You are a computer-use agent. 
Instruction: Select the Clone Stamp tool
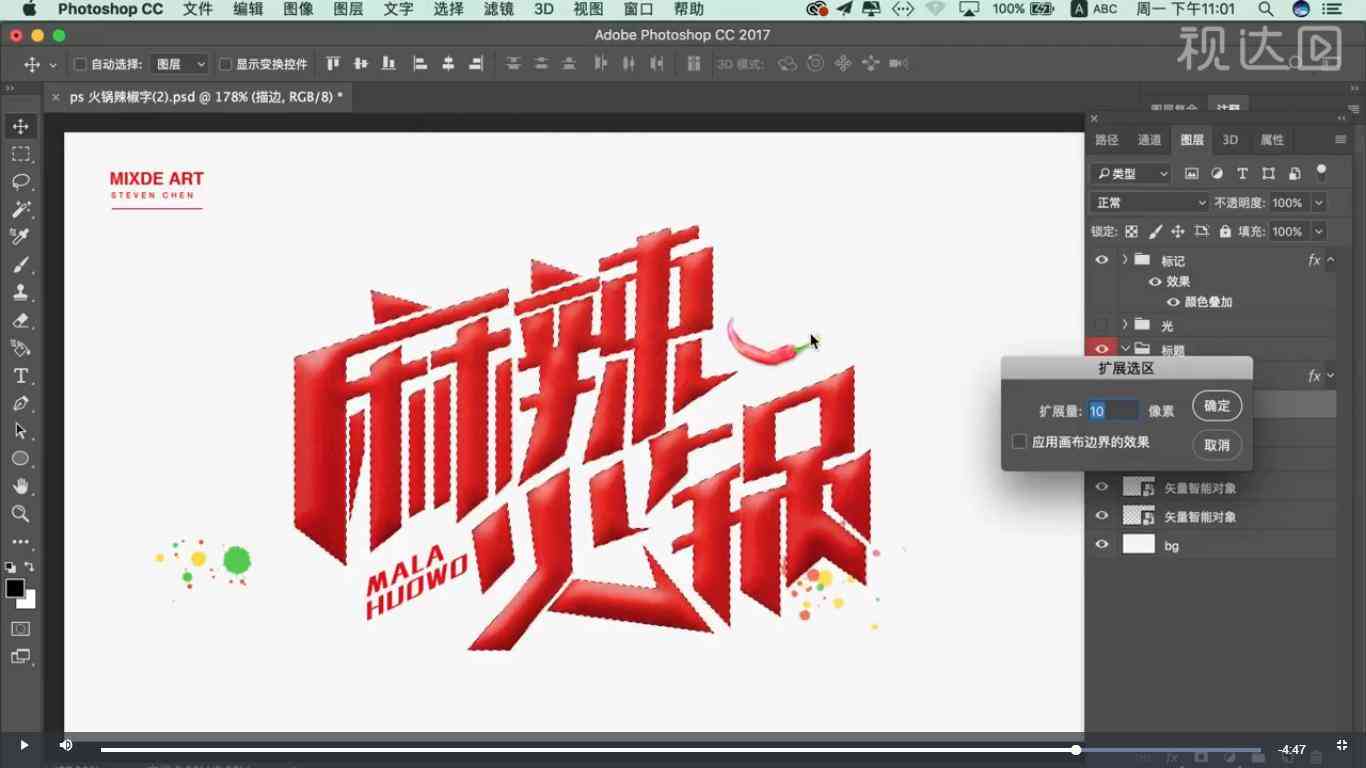pyautogui.click(x=20, y=292)
